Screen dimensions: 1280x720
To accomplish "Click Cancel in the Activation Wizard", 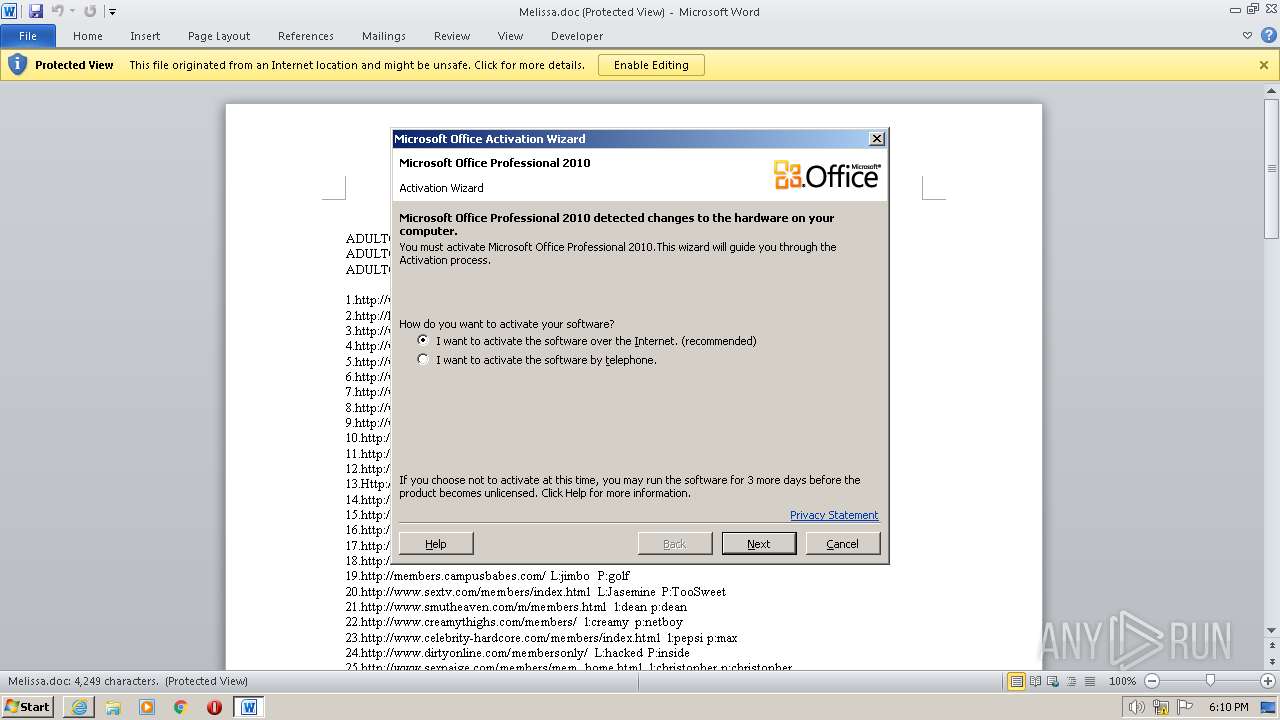I will (x=842, y=543).
